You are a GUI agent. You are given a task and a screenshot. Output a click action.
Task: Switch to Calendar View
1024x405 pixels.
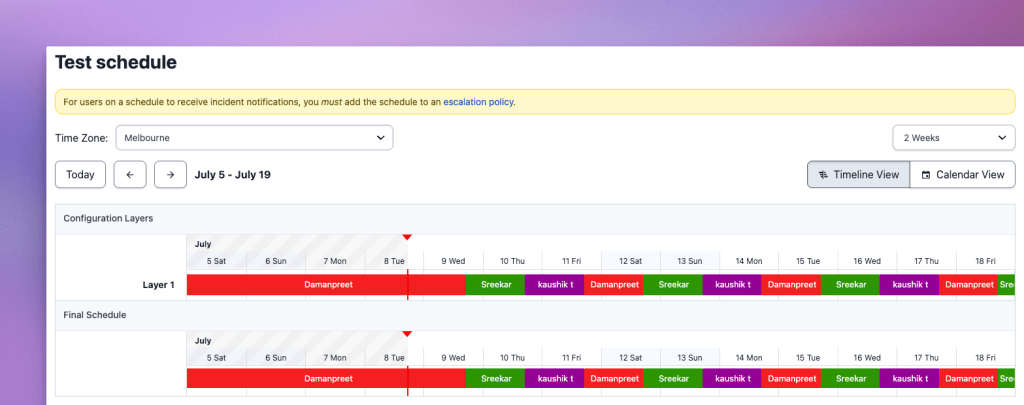pyautogui.click(x=962, y=174)
